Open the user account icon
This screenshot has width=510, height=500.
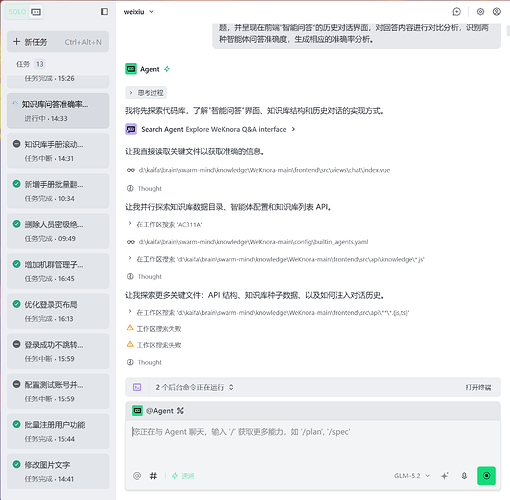coord(496,12)
